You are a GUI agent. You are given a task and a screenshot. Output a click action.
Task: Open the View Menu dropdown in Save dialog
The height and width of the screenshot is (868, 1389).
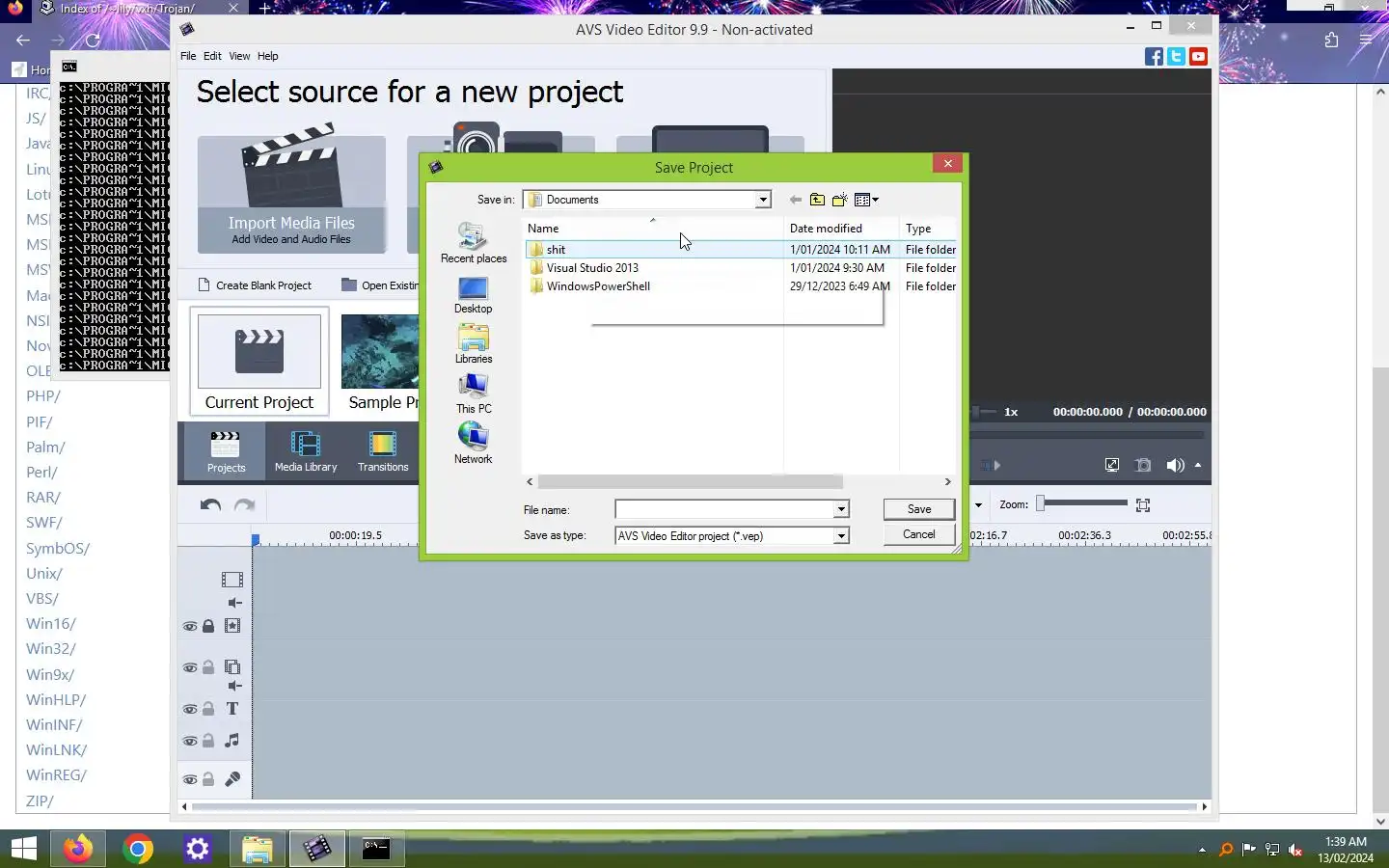(x=866, y=200)
